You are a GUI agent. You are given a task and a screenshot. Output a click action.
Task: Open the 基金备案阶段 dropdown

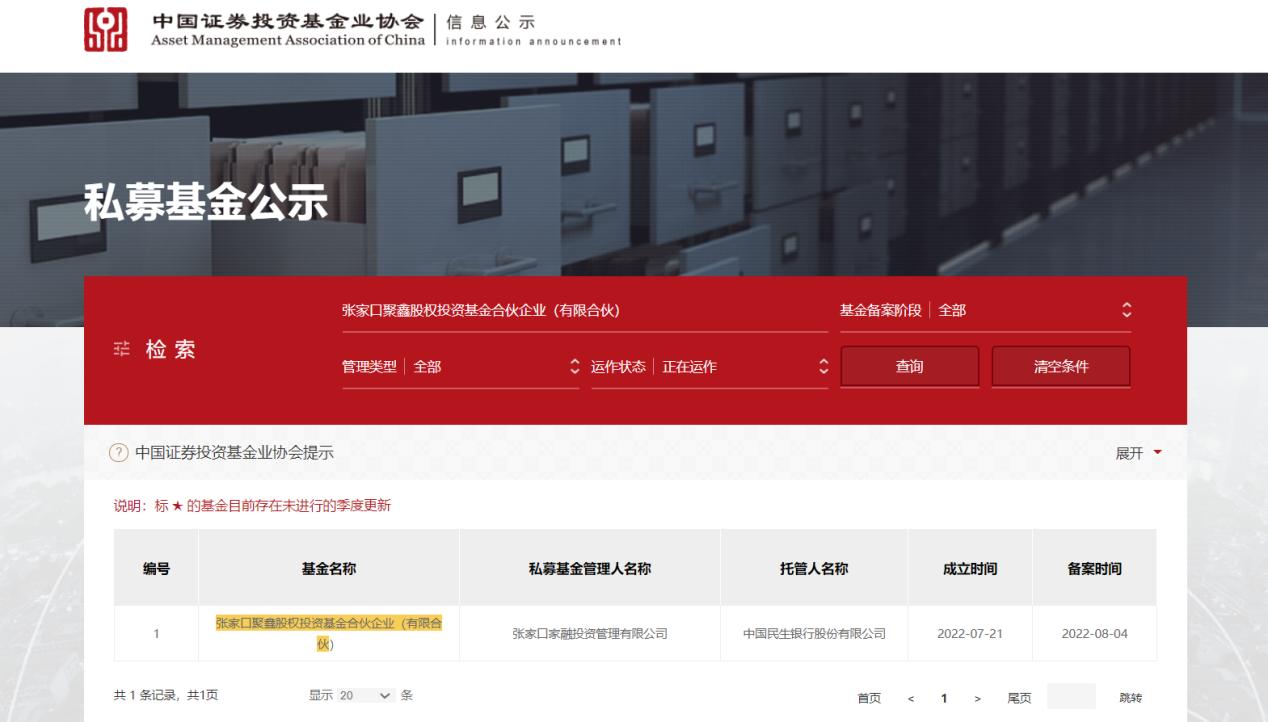click(985, 311)
